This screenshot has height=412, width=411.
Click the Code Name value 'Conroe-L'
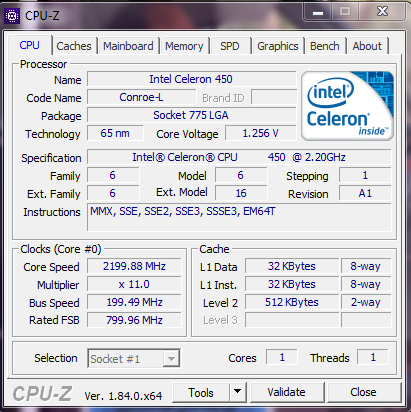pos(141,97)
